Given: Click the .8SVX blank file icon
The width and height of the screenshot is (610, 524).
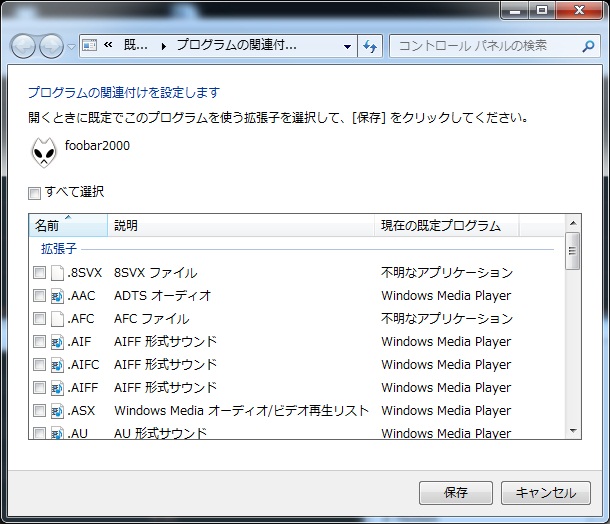Looking at the screenshot, I should tap(57, 273).
